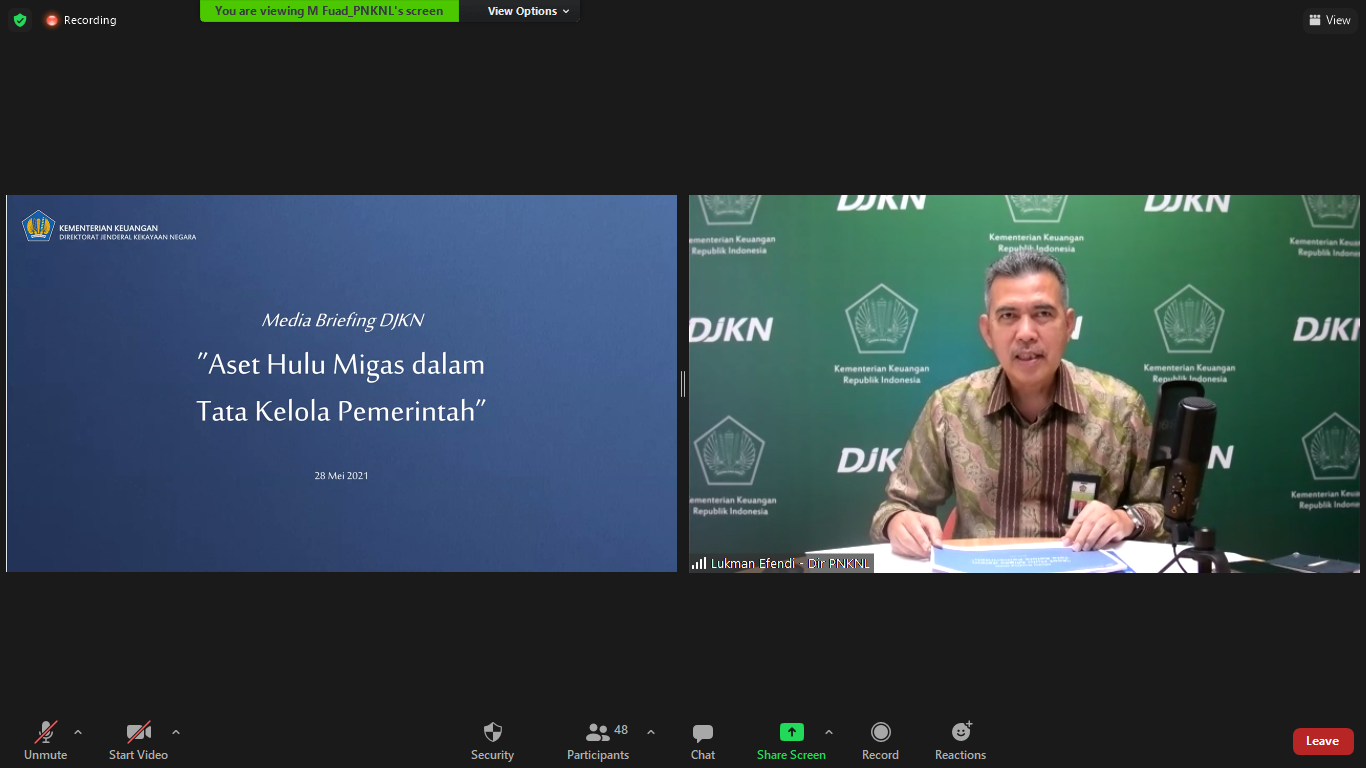Viewport: 1366px width, 768px height.
Task: Expand share options arrow beside Share Screen
Action: 829,732
